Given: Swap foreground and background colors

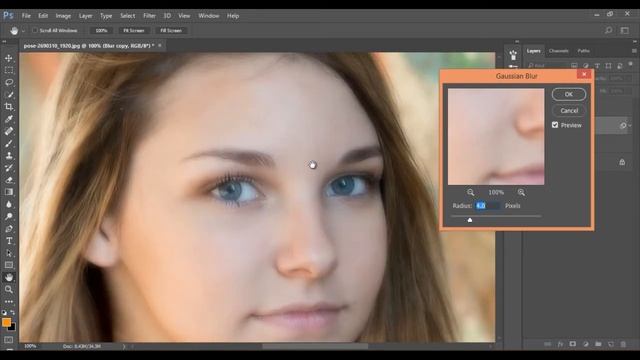Looking at the screenshot, I should click(x=13, y=312).
